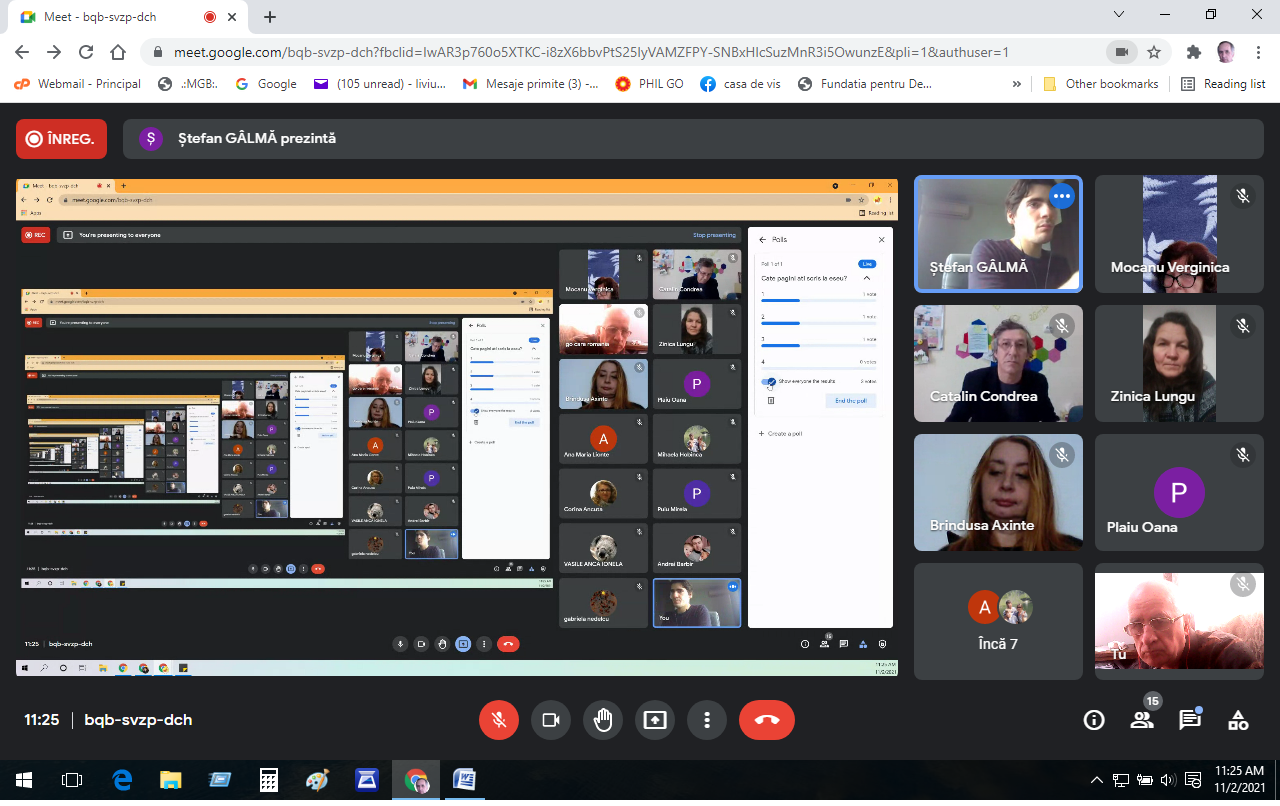Show the participants list panel
The image size is (1280, 806).
point(1141,720)
